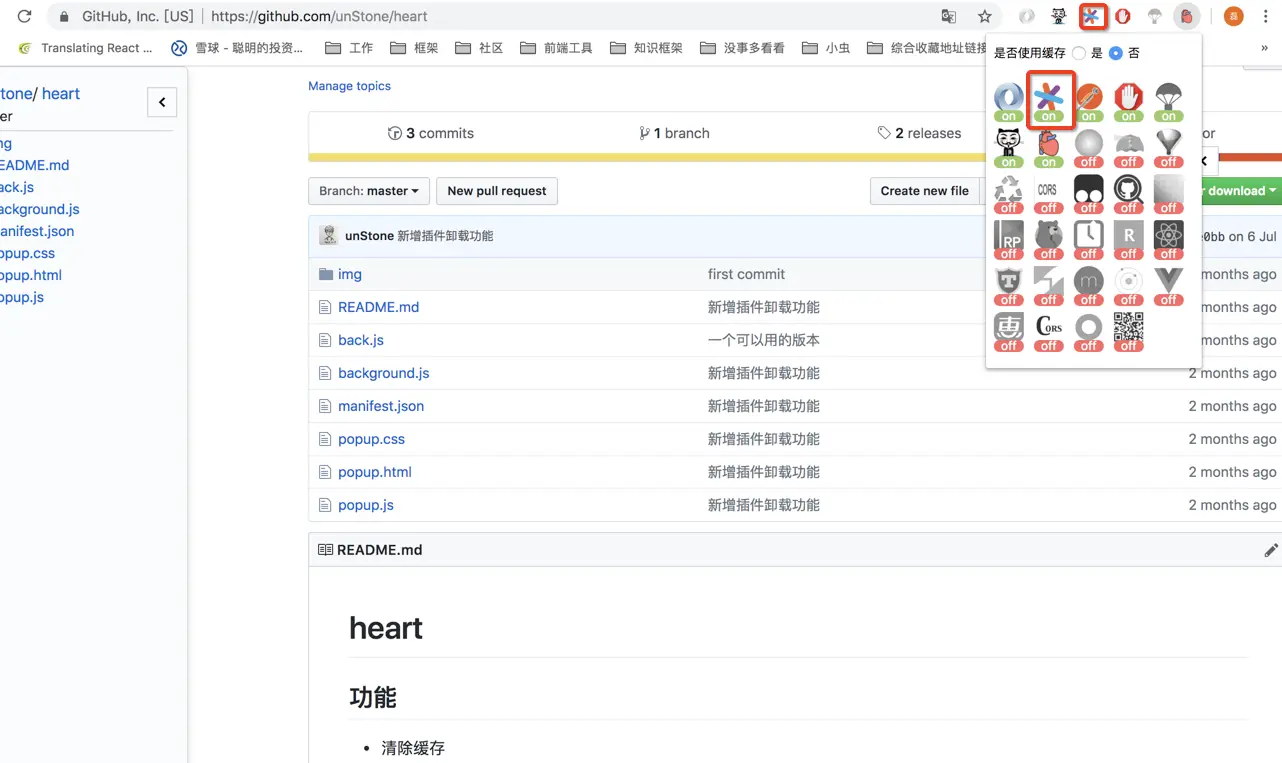Open popup.html in the main file list
Screen dimensions: 1282x763
pos(375,472)
